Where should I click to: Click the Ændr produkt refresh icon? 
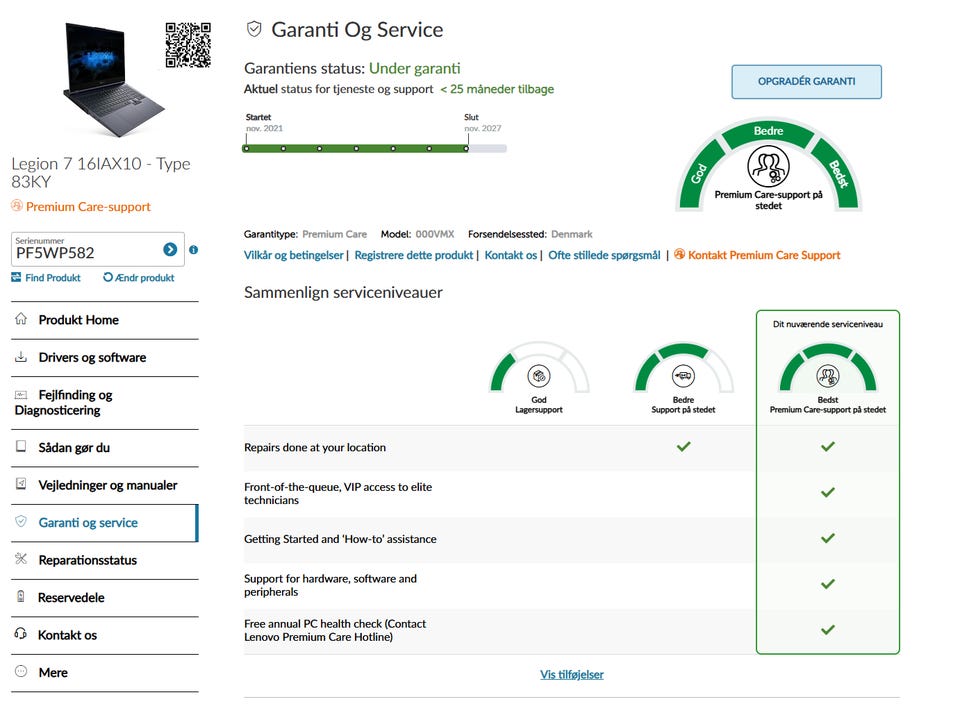coord(108,277)
